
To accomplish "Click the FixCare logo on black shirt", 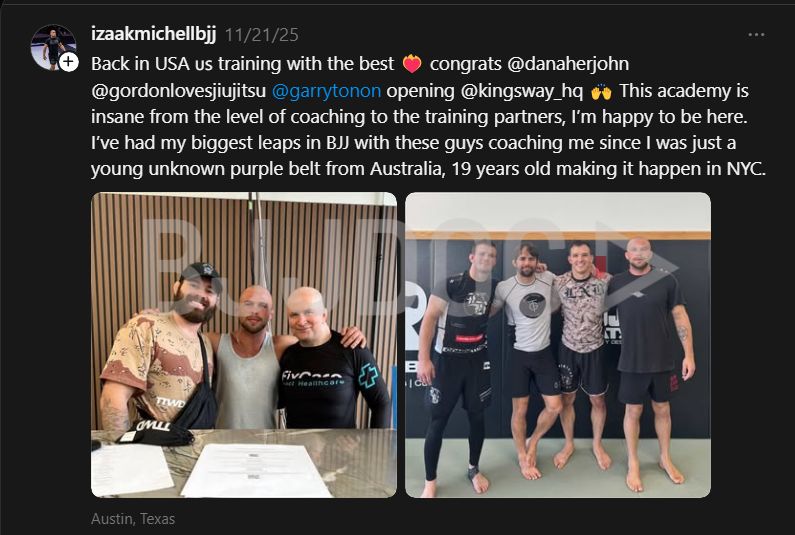I will click(x=312, y=378).
